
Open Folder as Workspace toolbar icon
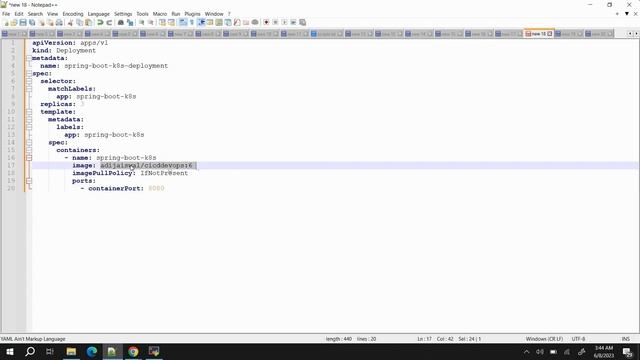(246, 22)
